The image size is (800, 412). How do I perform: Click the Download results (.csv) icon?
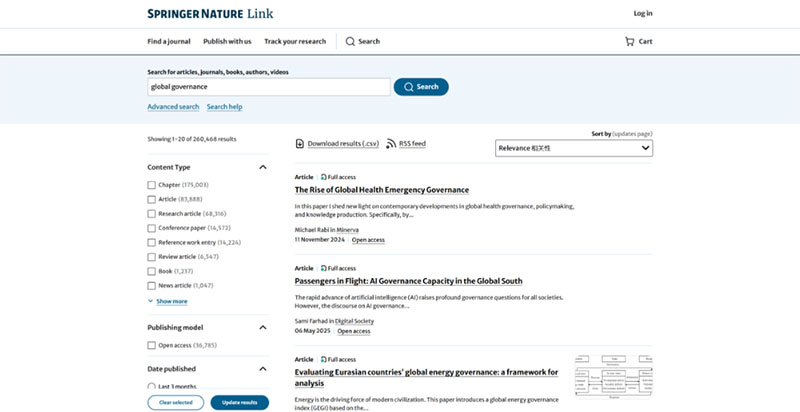tap(300, 144)
